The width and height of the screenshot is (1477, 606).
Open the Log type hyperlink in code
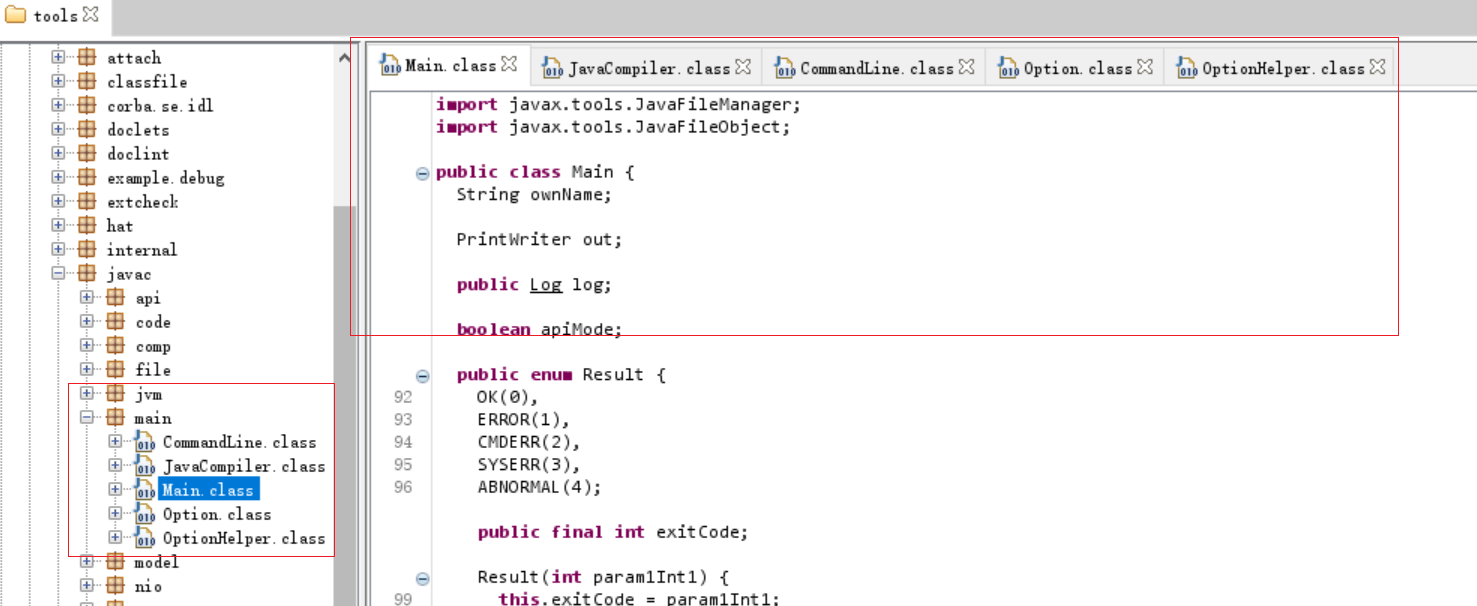[545, 284]
